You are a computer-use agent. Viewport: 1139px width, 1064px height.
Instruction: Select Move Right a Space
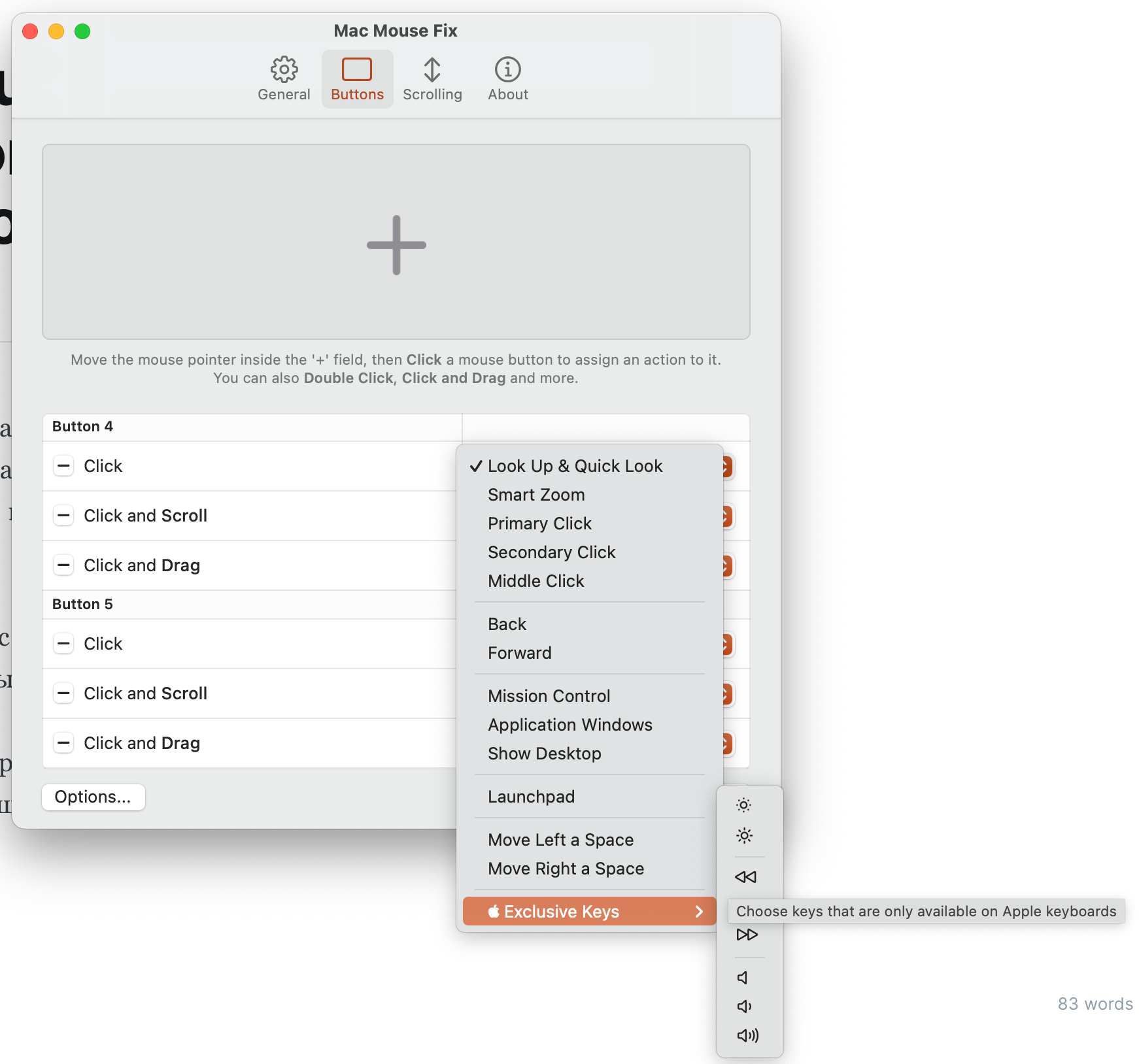click(x=589, y=869)
